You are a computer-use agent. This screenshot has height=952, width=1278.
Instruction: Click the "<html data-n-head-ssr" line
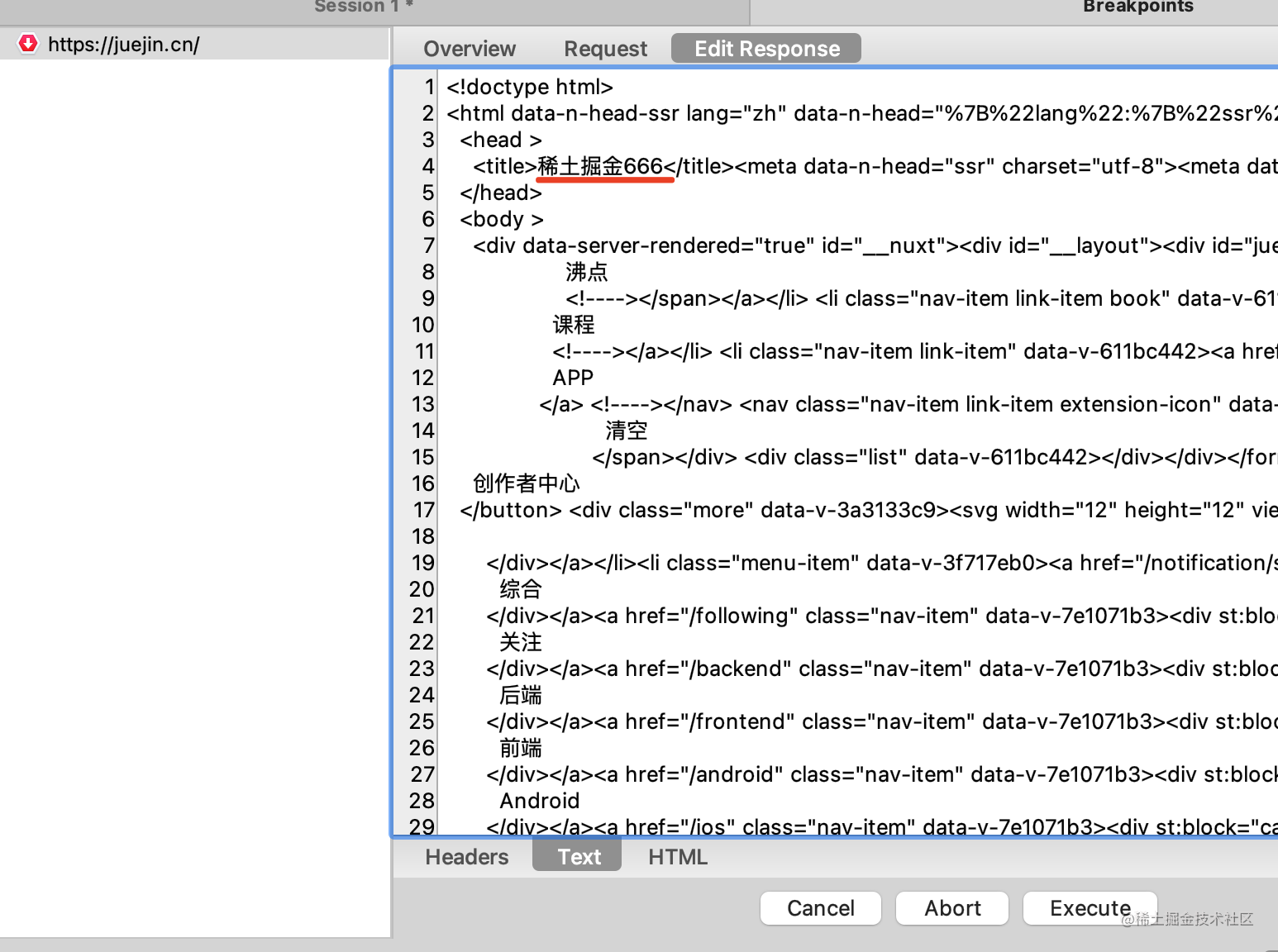click(862, 113)
